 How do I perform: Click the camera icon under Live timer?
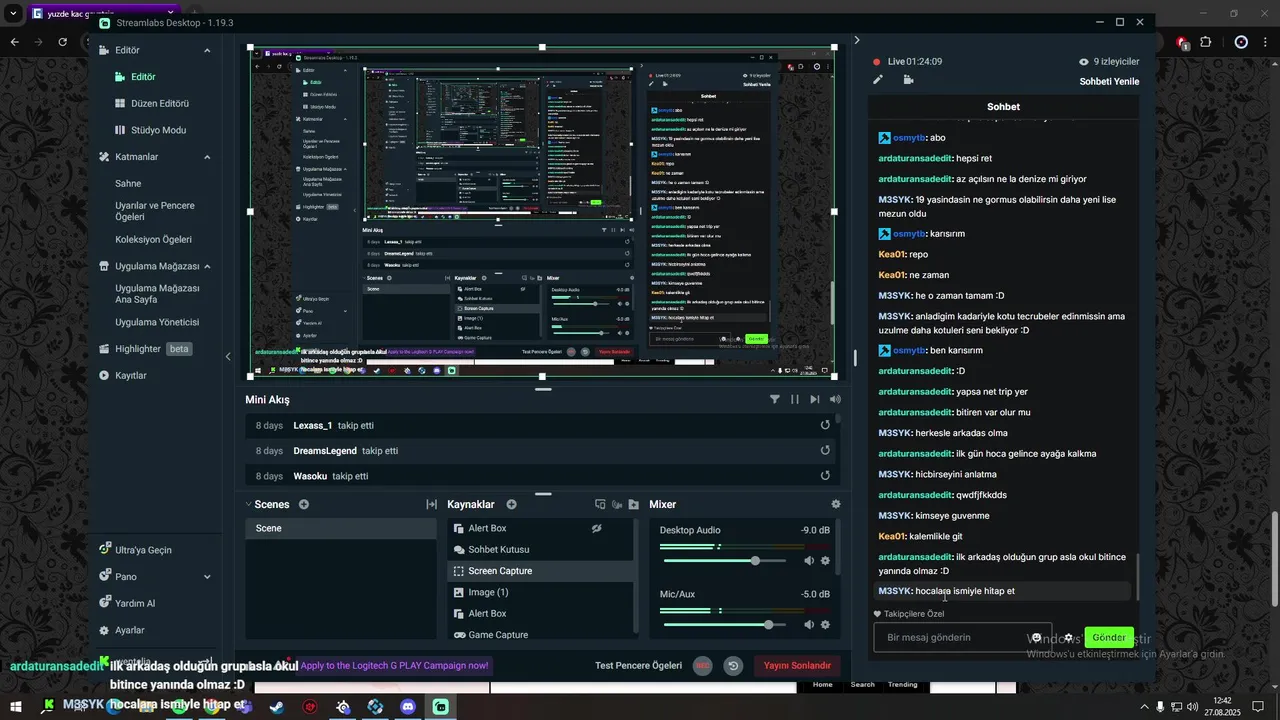tap(908, 80)
